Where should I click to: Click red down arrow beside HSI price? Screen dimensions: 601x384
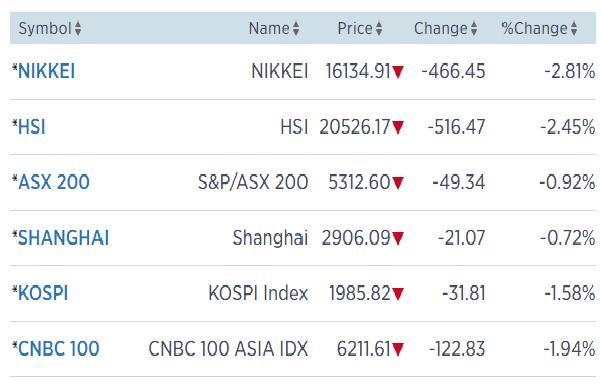(x=398, y=127)
